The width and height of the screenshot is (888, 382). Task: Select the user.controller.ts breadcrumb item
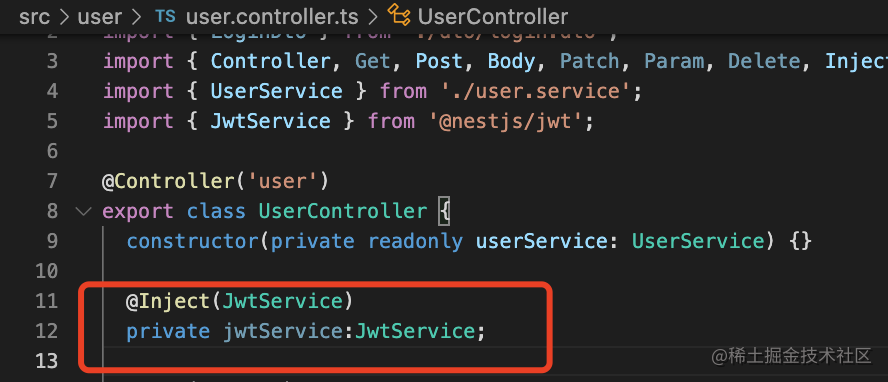point(272,17)
